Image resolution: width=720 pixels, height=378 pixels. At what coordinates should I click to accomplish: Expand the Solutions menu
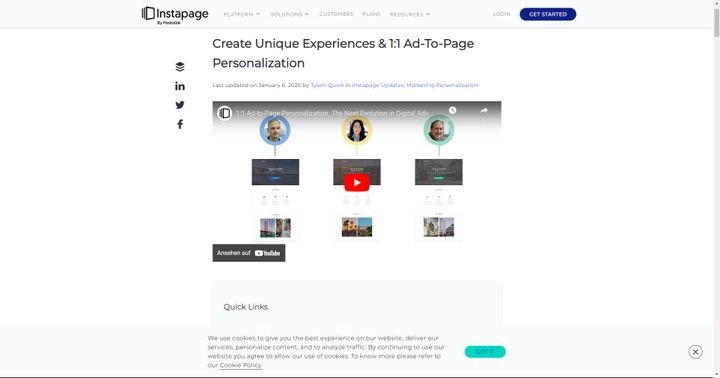point(290,14)
